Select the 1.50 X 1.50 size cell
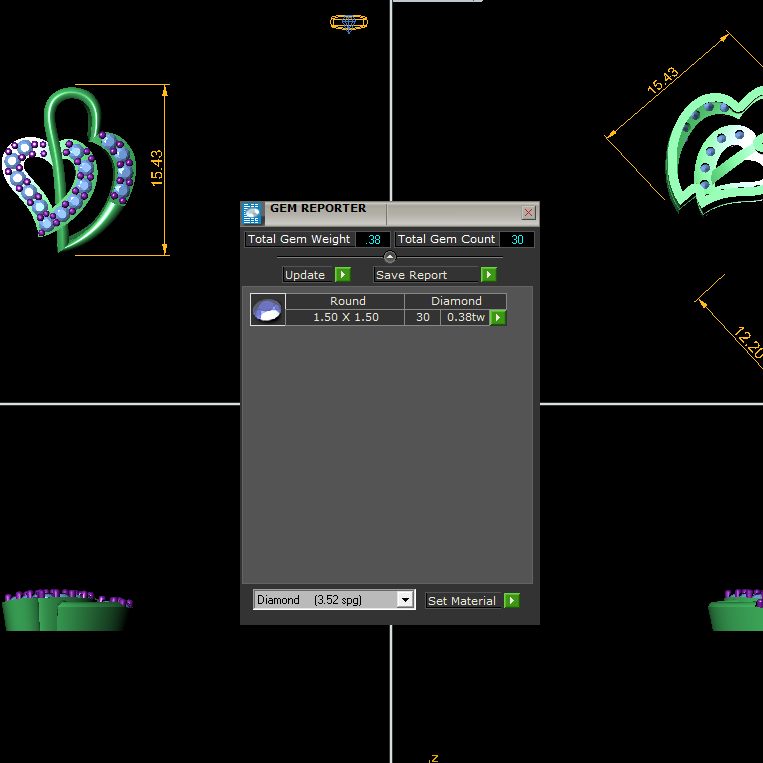Viewport: 763px width, 763px height. click(x=345, y=317)
